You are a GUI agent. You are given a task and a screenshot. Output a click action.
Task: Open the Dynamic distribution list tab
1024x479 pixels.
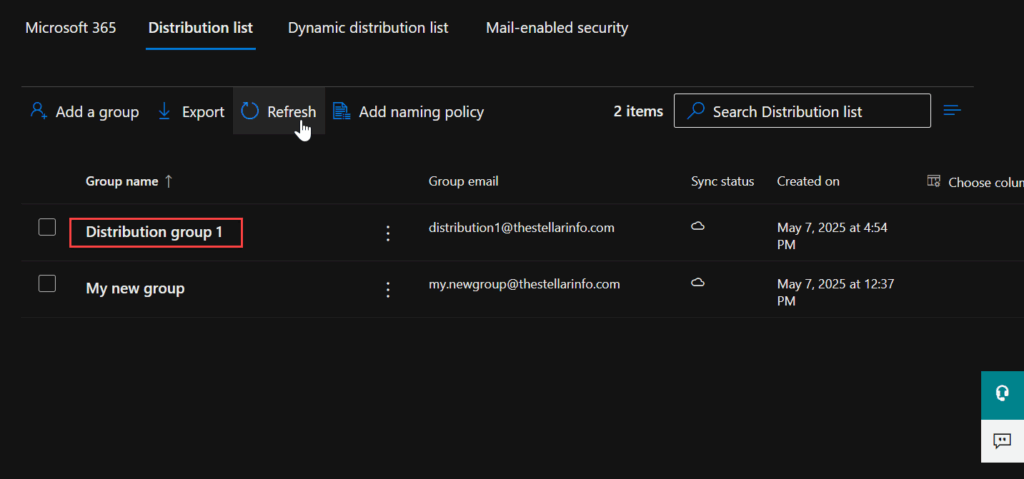click(x=368, y=27)
